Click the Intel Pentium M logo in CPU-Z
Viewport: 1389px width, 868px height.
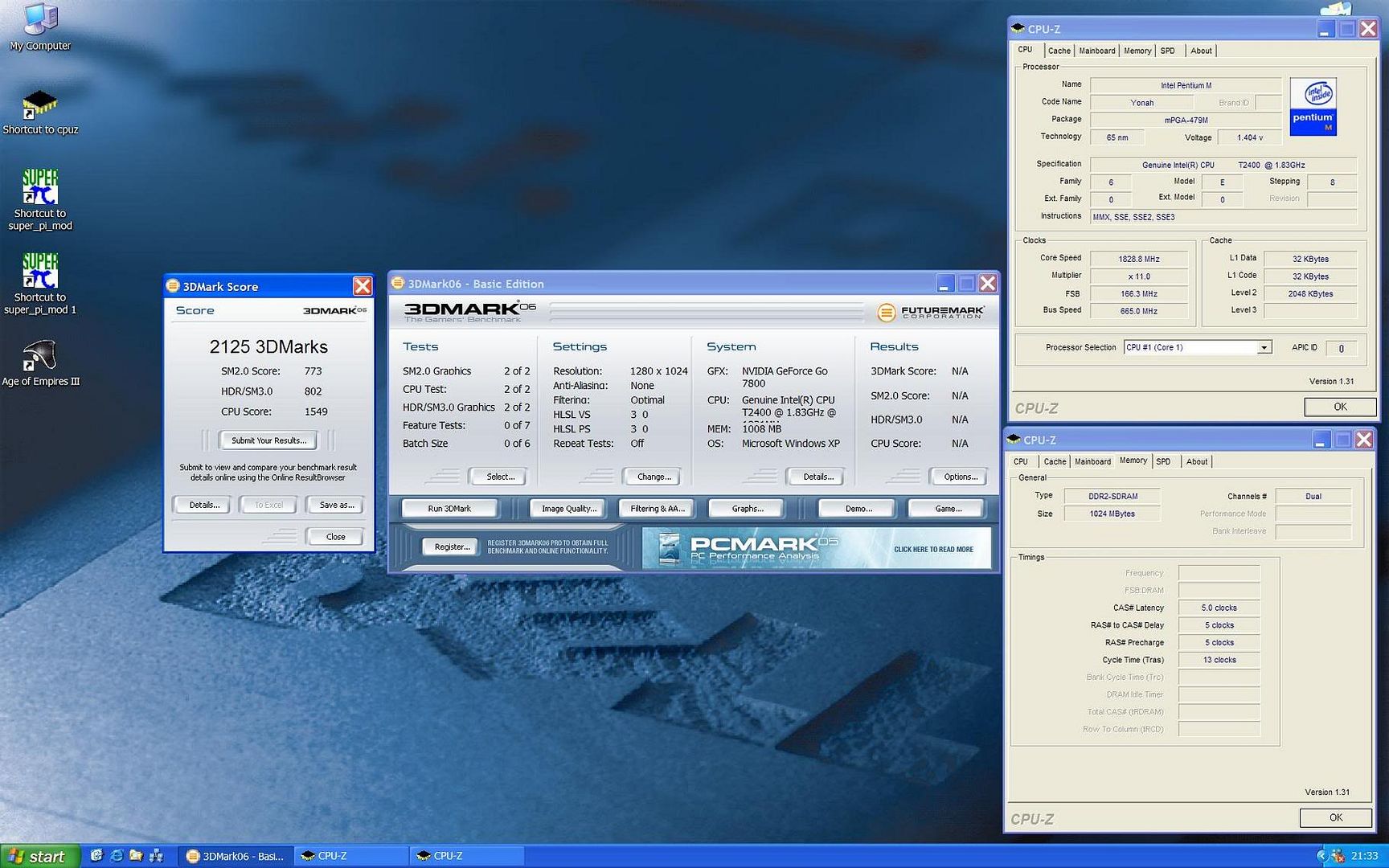[1313, 106]
